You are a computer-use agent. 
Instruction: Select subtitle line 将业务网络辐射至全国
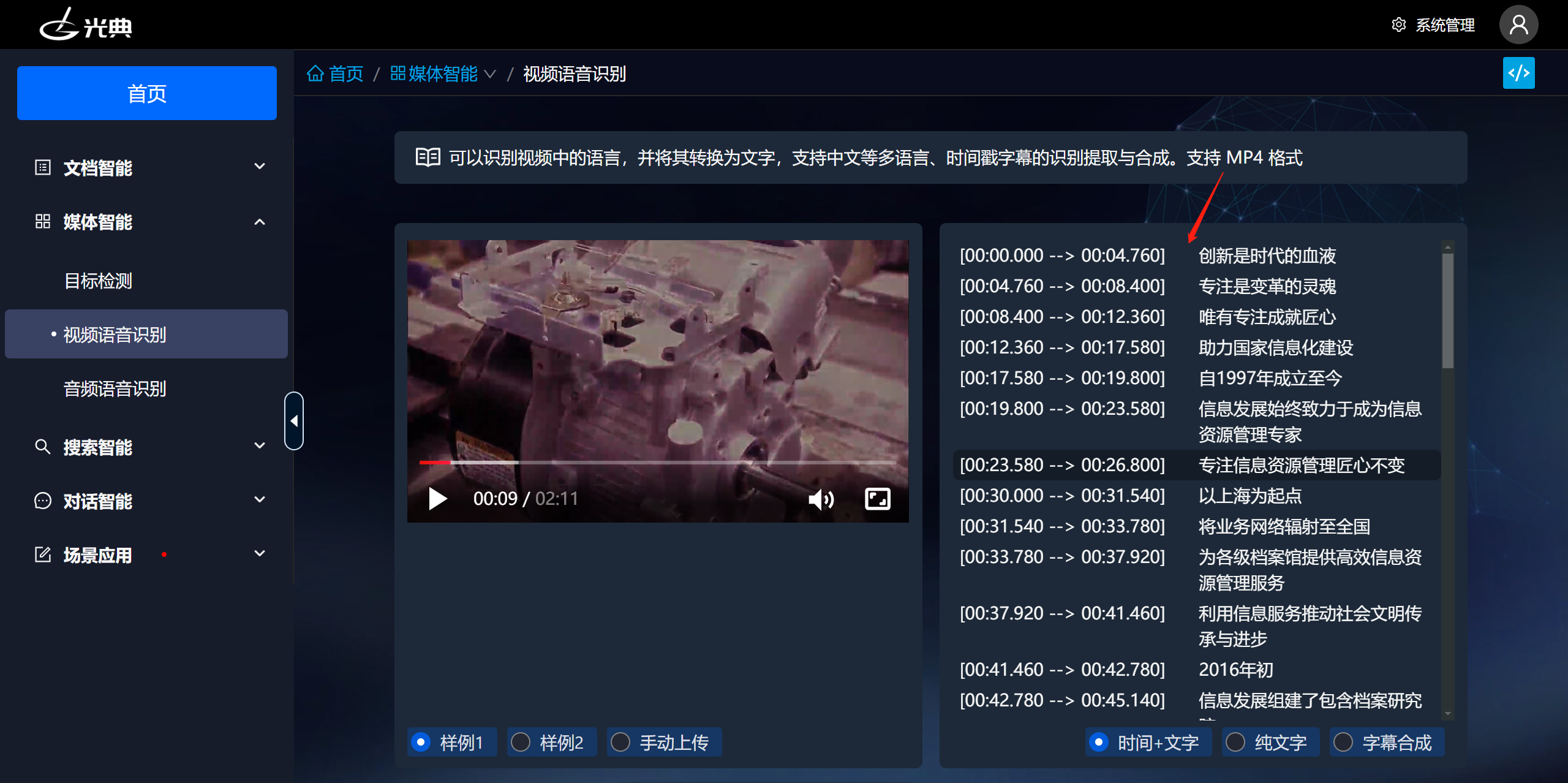pyautogui.click(x=1284, y=526)
